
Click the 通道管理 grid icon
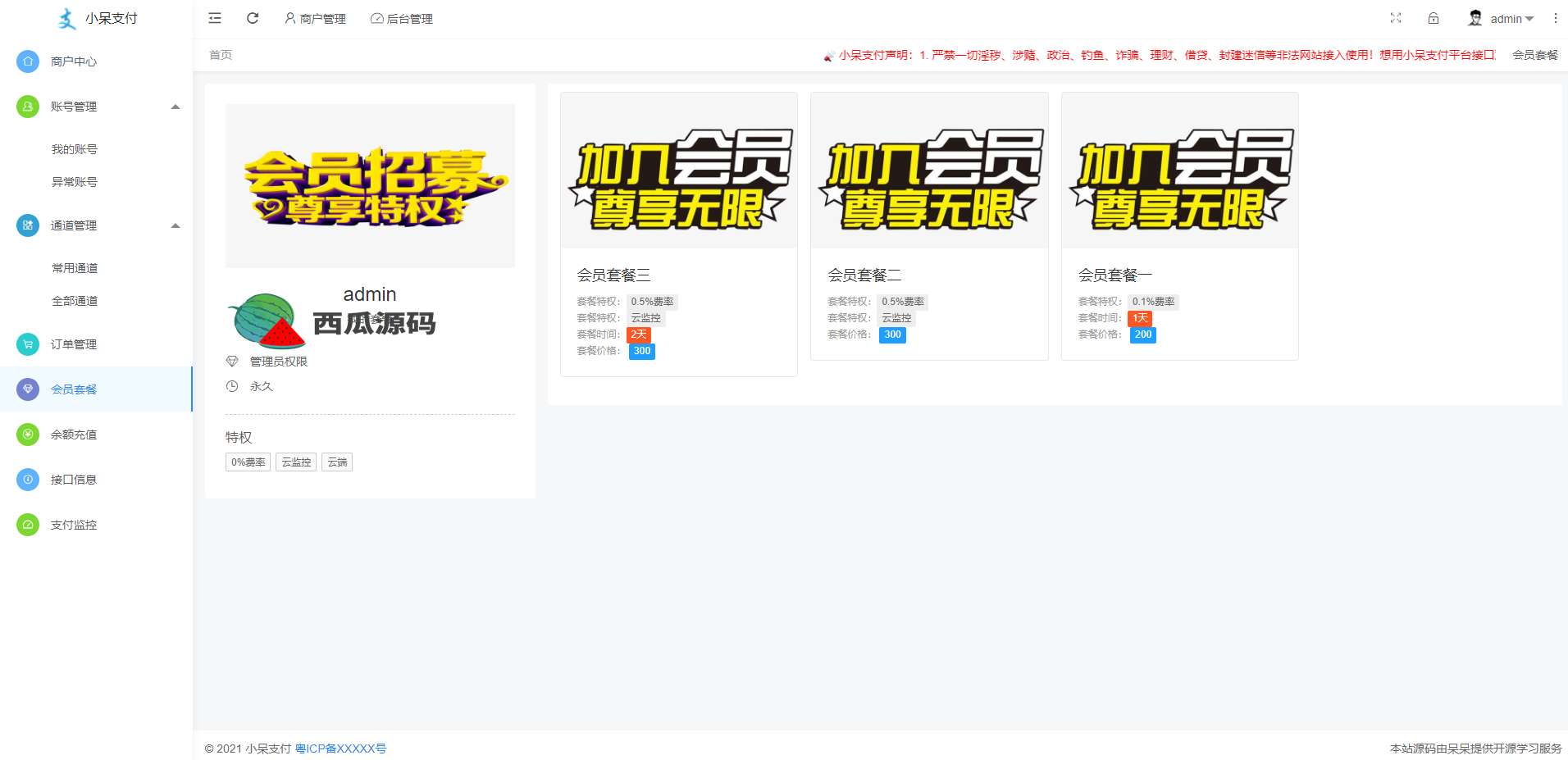(x=28, y=225)
